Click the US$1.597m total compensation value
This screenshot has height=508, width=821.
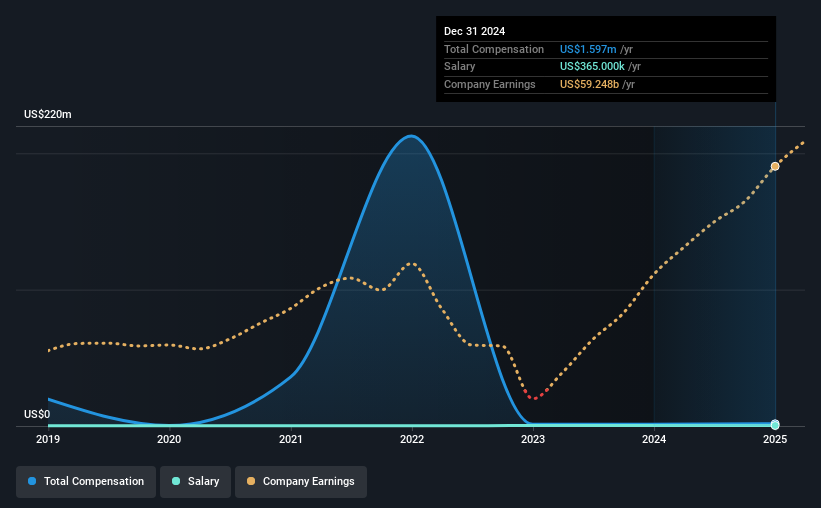pos(588,49)
